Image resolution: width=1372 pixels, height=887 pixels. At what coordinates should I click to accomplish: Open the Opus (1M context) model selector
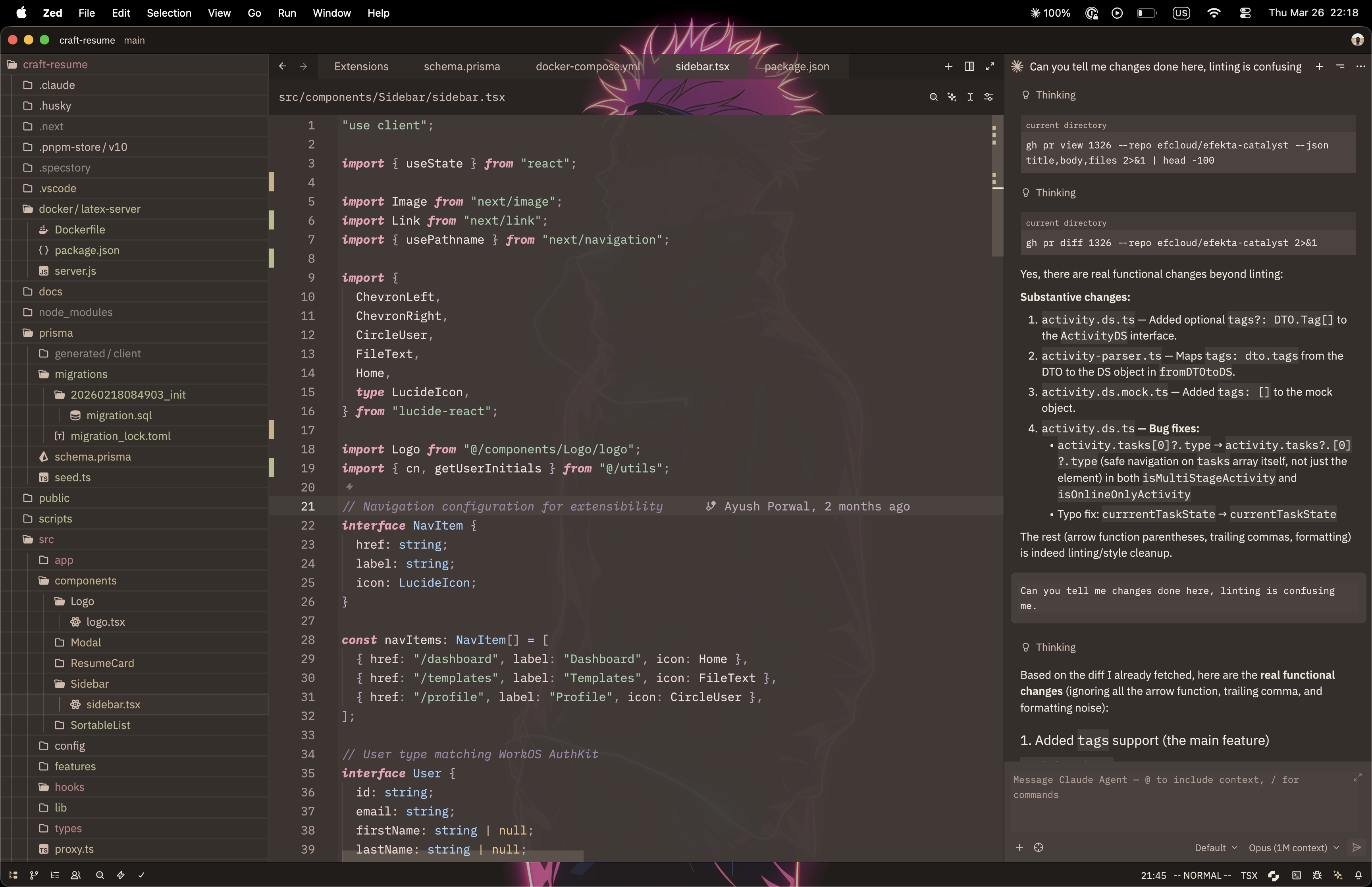click(1293, 847)
